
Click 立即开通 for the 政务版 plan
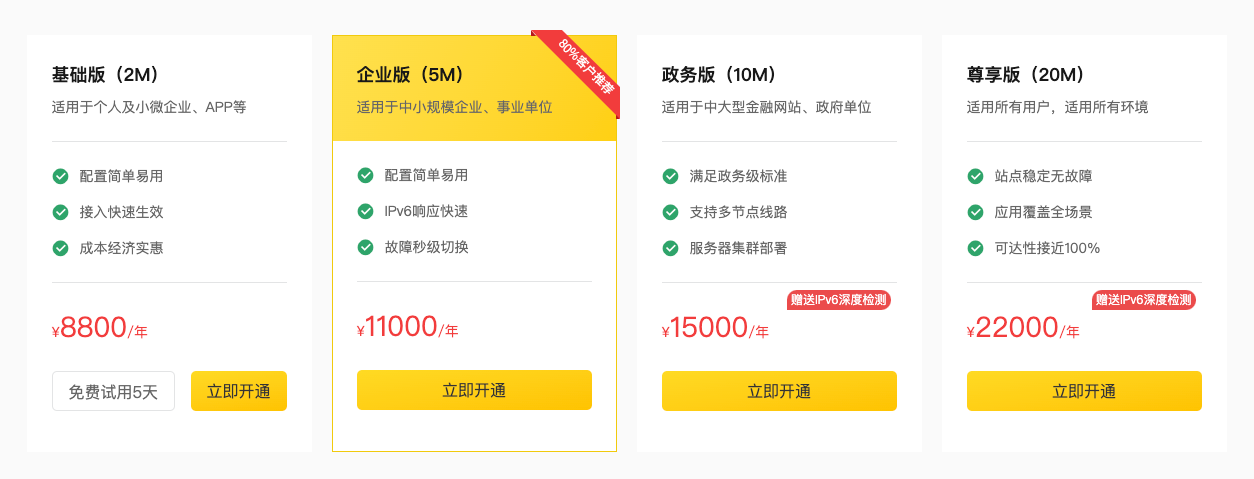coord(779,391)
